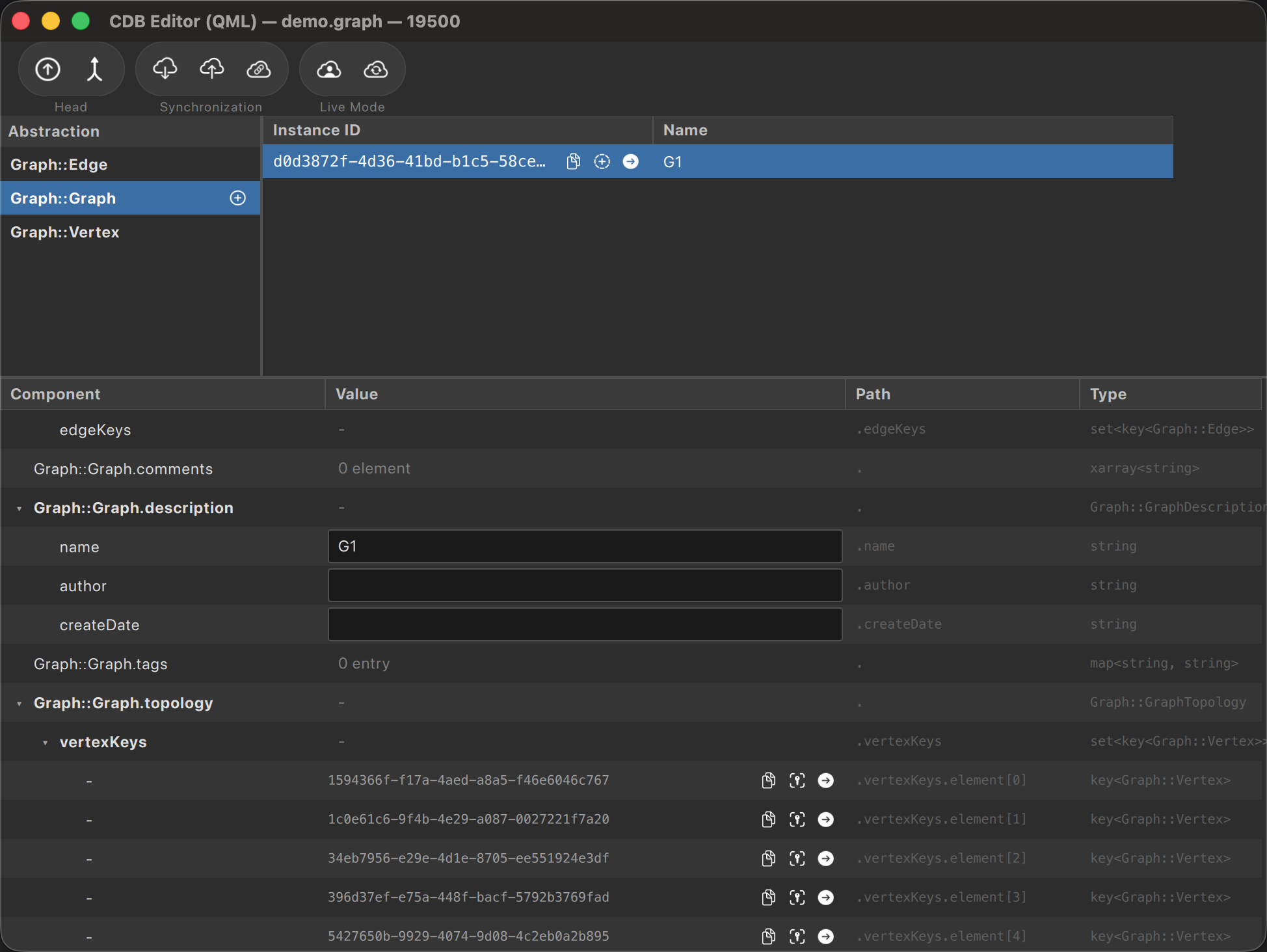1267x952 pixels.
Task: Collapse the Graph::Graph.description tree node
Action: click(x=20, y=509)
